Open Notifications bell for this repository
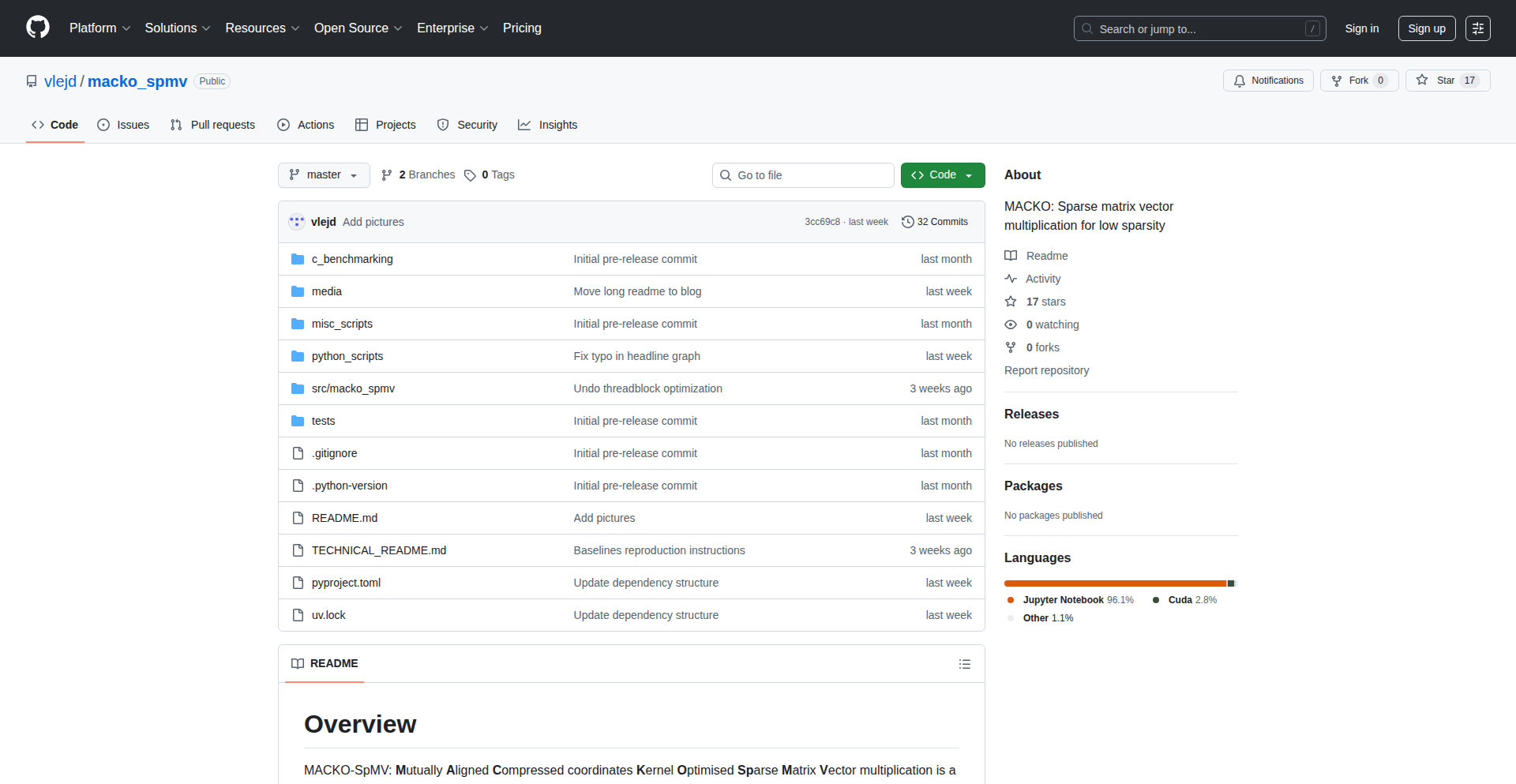 coord(1268,81)
